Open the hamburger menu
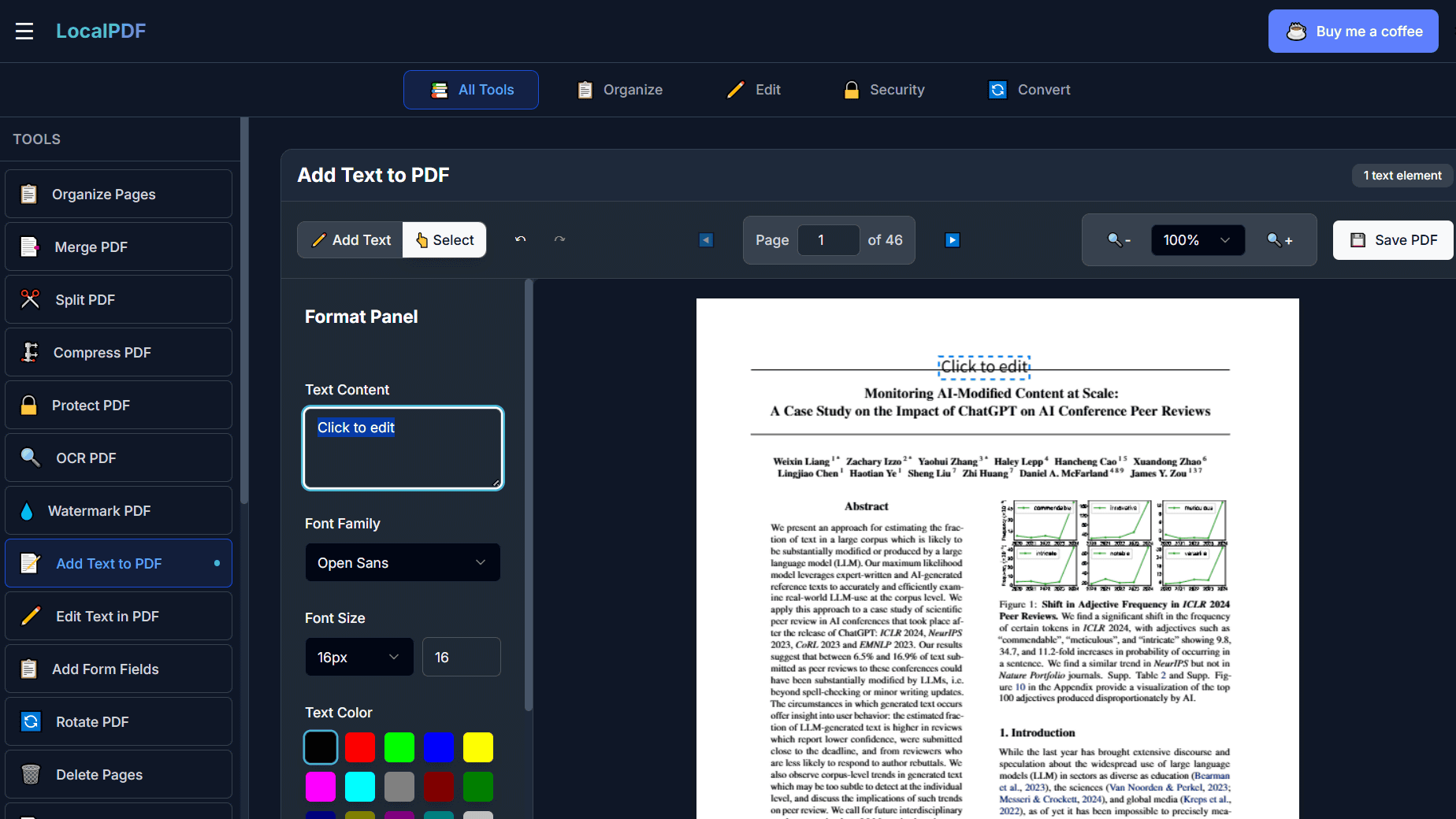Image resolution: width=1456 pixels, height=819 pixels. click(x=24, y=31)
